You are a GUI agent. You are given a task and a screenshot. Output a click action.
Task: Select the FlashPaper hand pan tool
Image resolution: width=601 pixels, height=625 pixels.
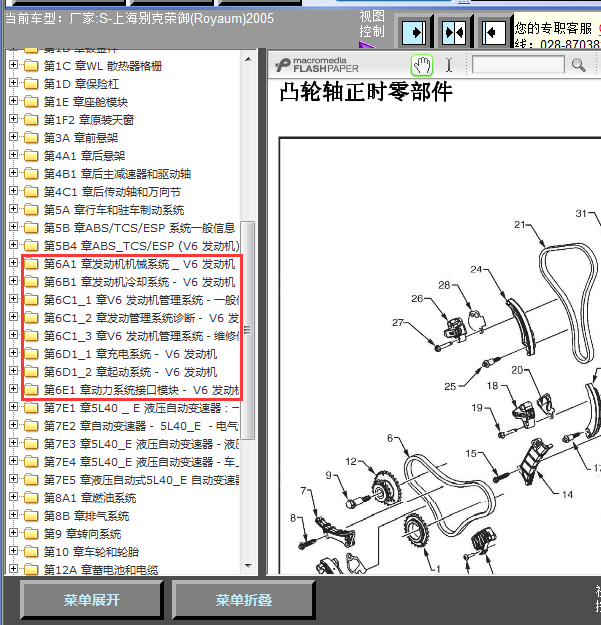tap(422, 65)
